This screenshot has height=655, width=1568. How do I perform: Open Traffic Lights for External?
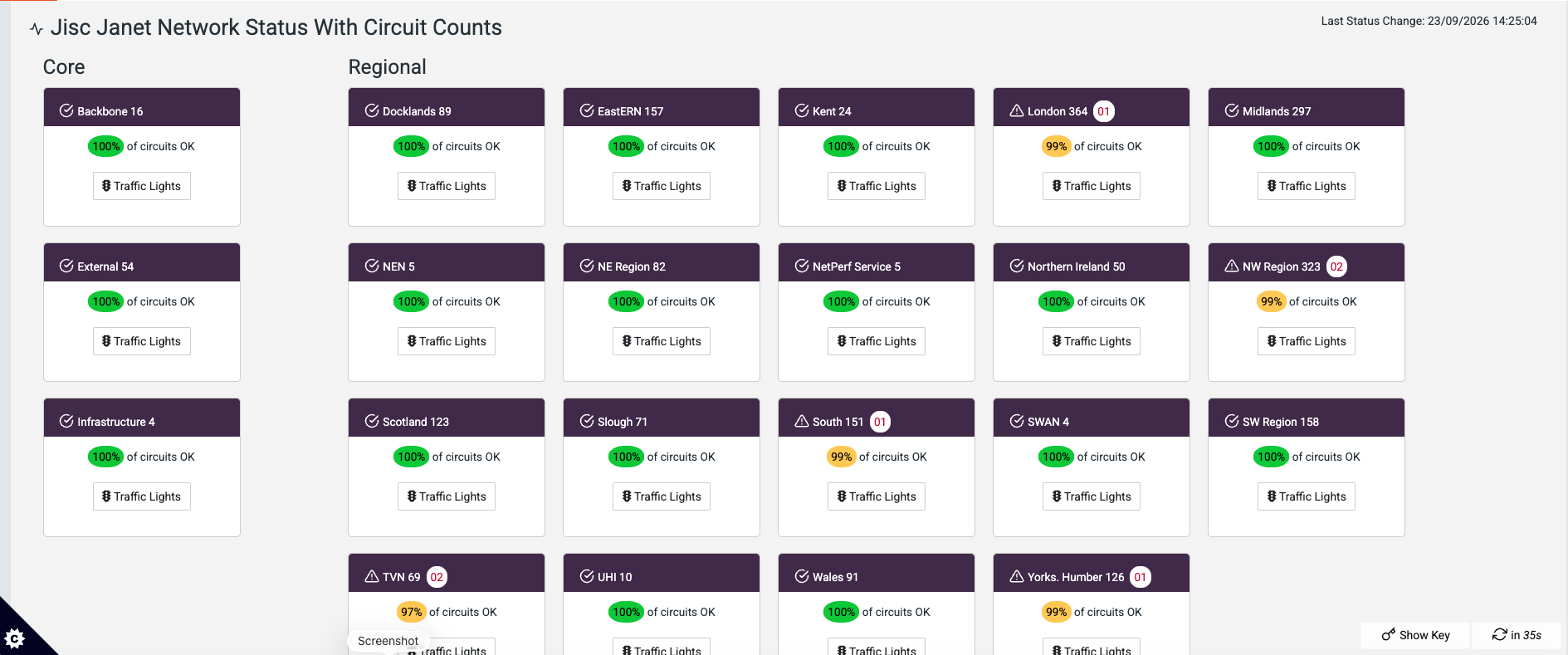click(x=142, y=341)
